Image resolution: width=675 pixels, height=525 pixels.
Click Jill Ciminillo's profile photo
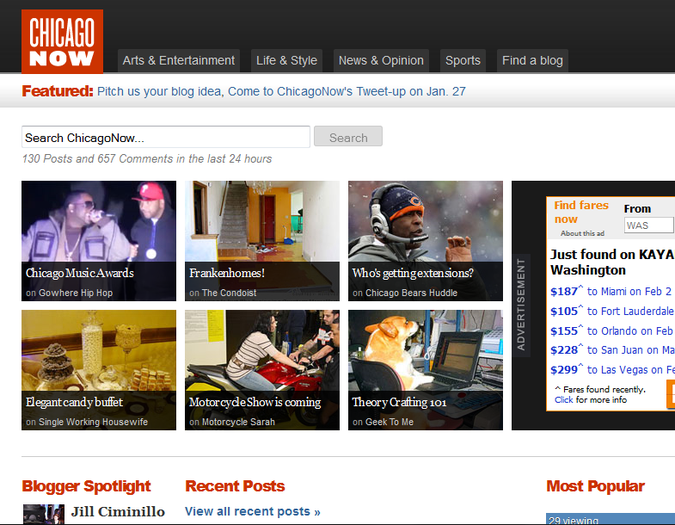43,514
